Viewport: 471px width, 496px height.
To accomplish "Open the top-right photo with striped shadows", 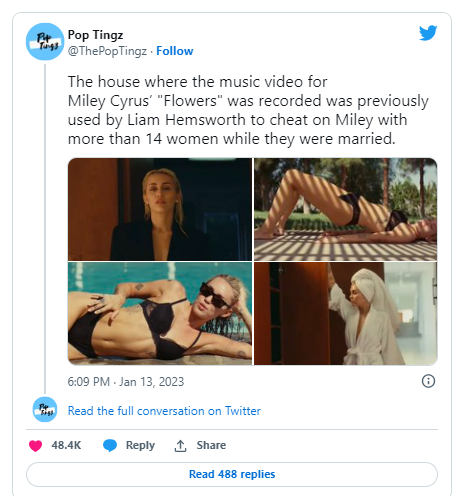I will pos(346,209).
